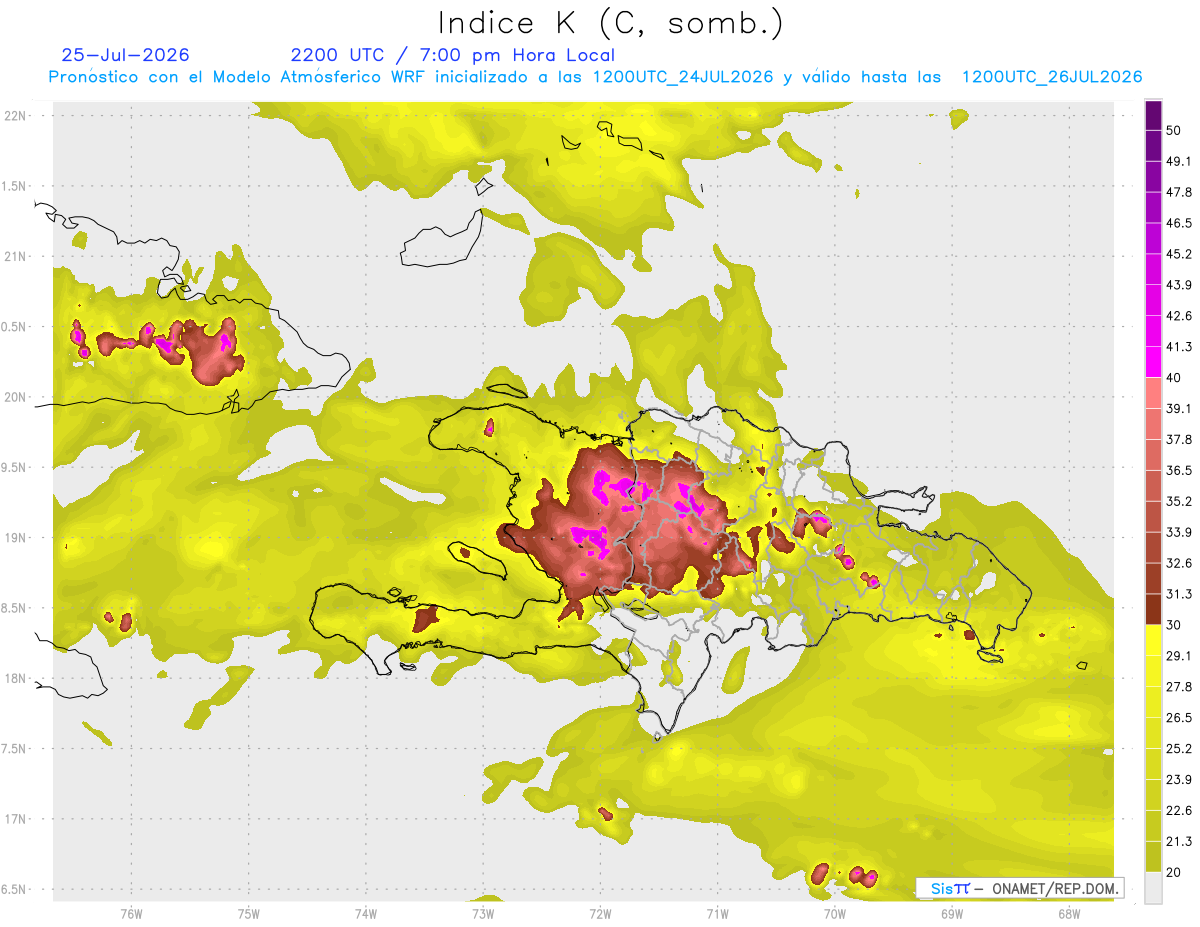Image resolution: width=1200 pixels, height=927 pixels.
Task: Click the longitude label "76W"
Action: point(131,914)
